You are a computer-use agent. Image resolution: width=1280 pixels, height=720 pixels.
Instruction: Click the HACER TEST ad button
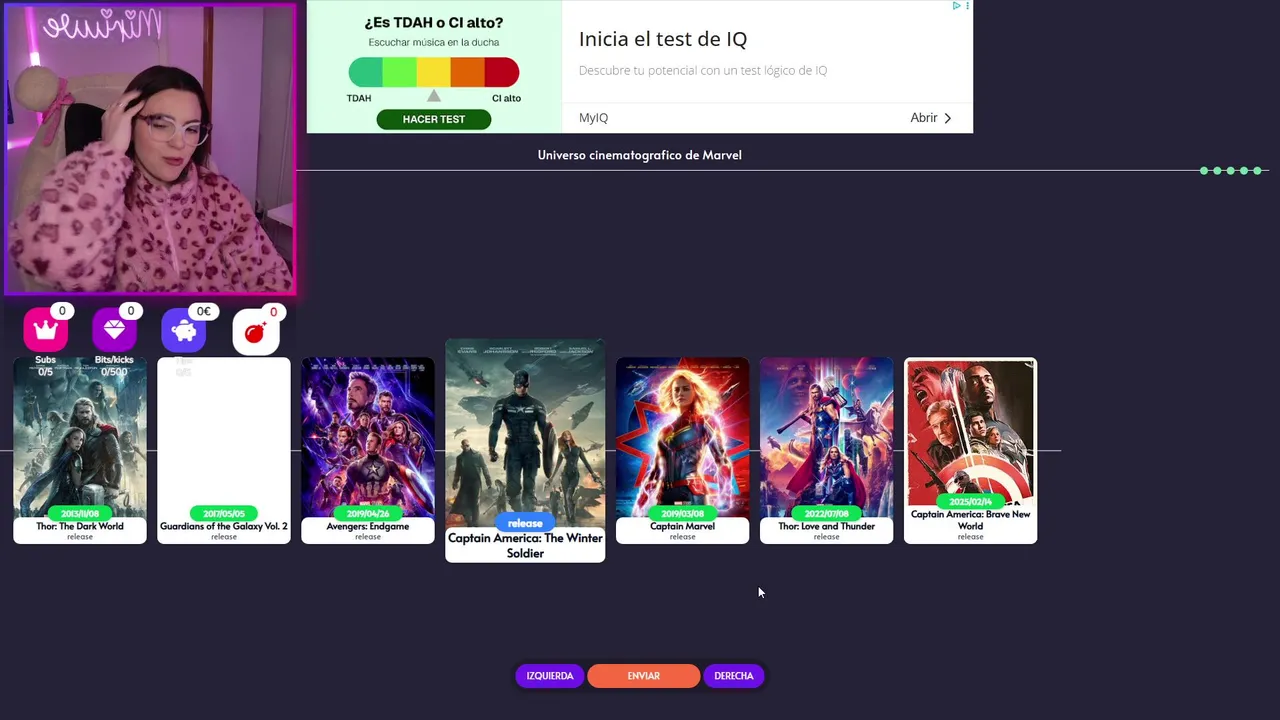[434, 119]
